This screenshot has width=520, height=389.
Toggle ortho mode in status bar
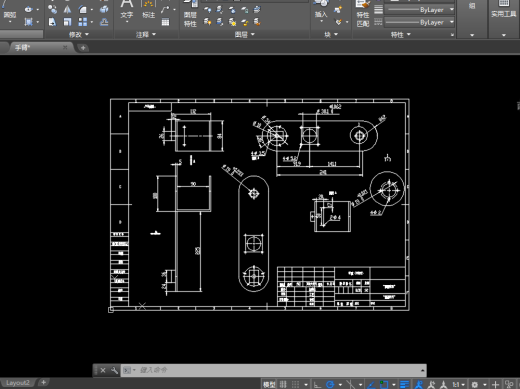click(317, 384)
